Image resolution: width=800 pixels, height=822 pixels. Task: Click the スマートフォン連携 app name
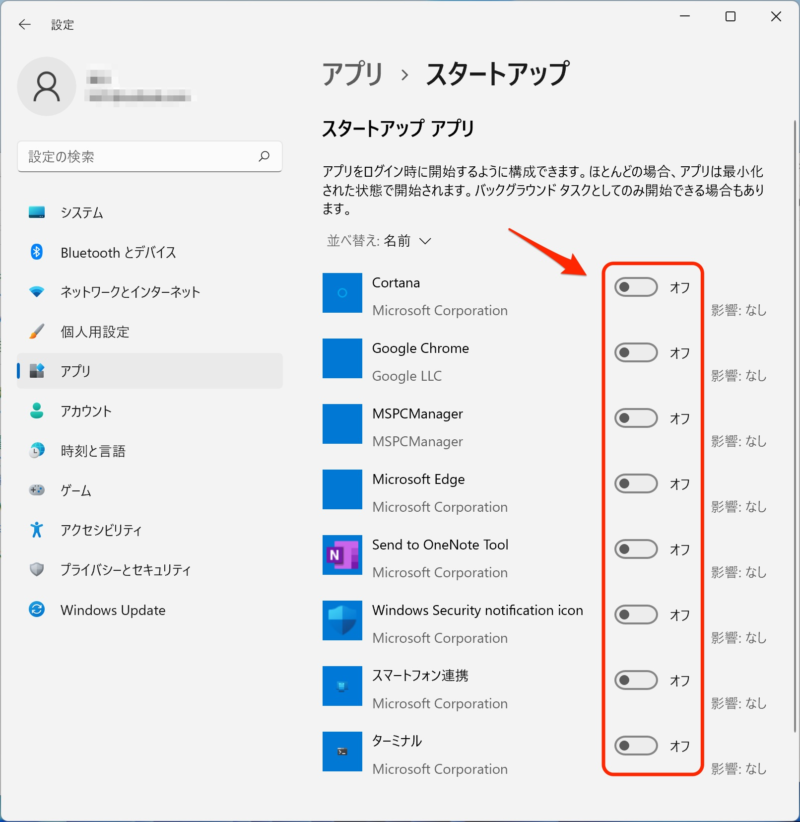[x=420, y=675]
